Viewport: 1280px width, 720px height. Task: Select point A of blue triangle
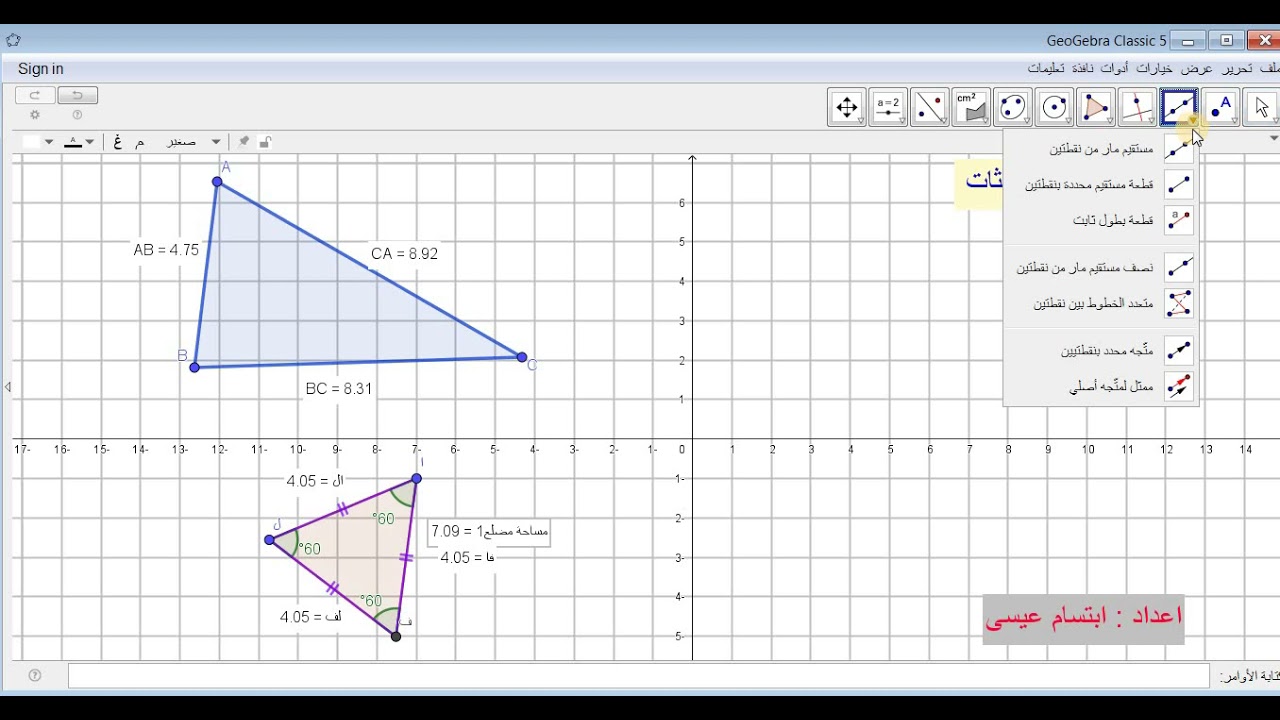[217, 181]
